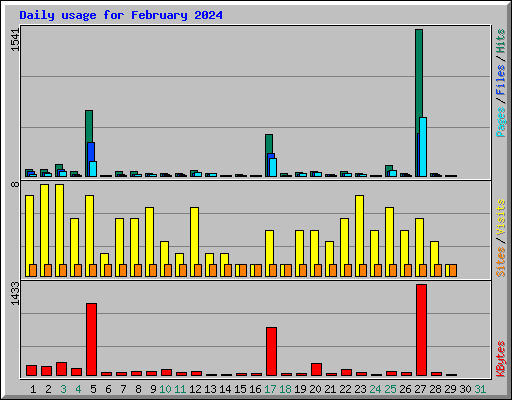Click the red KBytes bar for day 5

(91, 339)
